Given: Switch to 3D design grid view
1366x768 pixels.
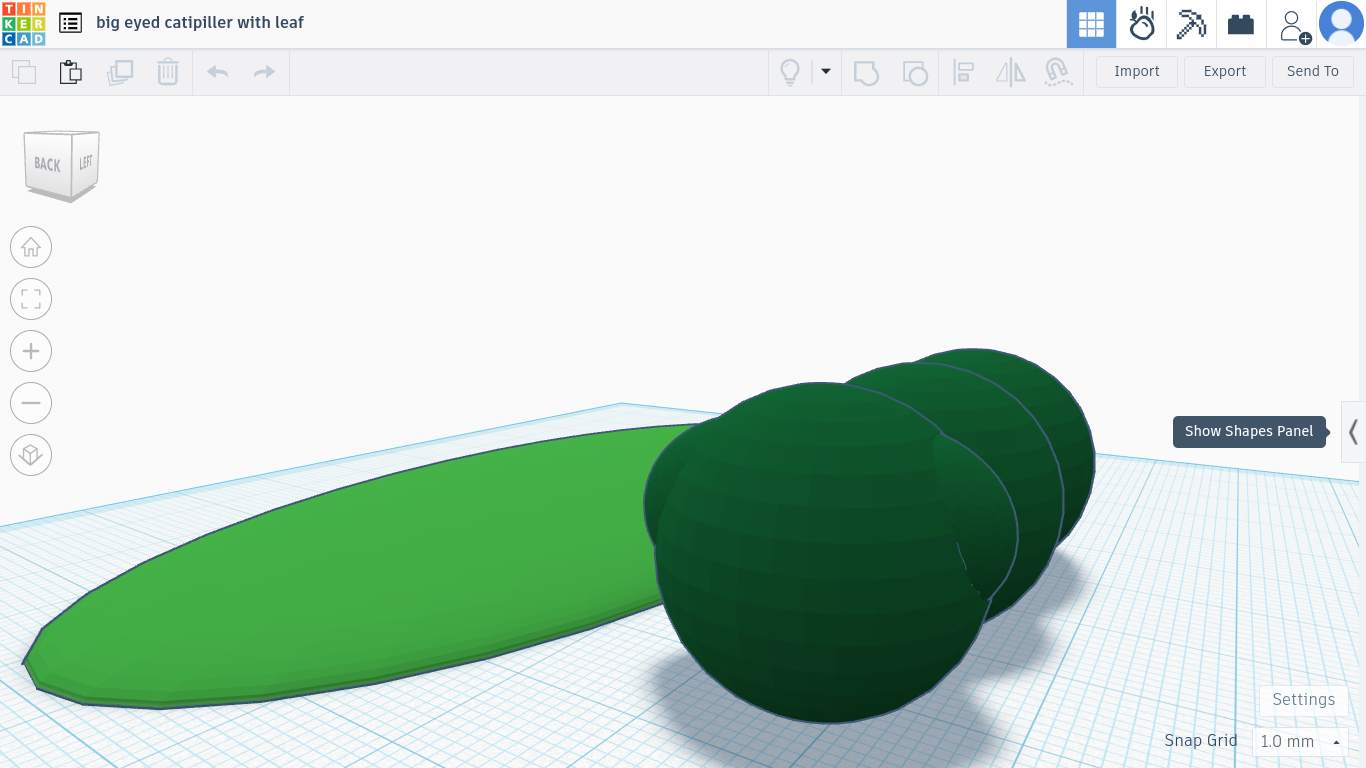Looking at the screenshot, I should coord(1091,24).
